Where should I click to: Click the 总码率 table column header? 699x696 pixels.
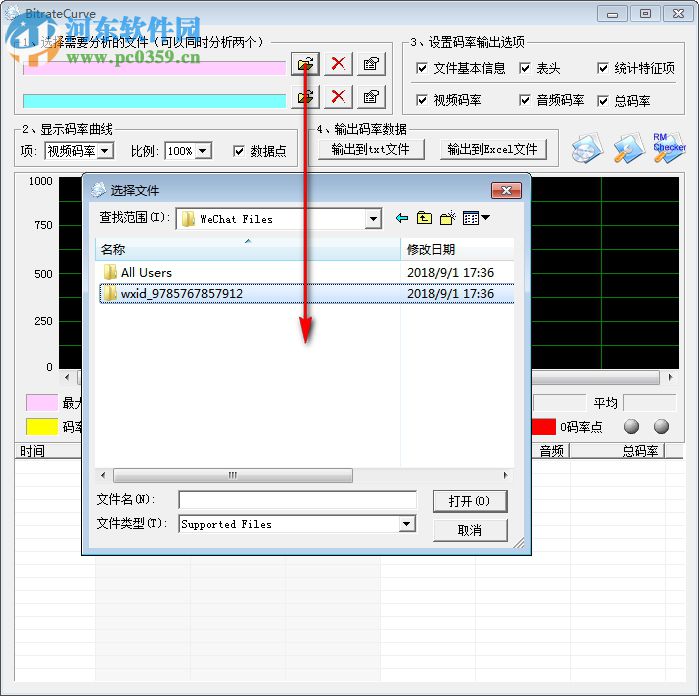click(x=617, y=451)
